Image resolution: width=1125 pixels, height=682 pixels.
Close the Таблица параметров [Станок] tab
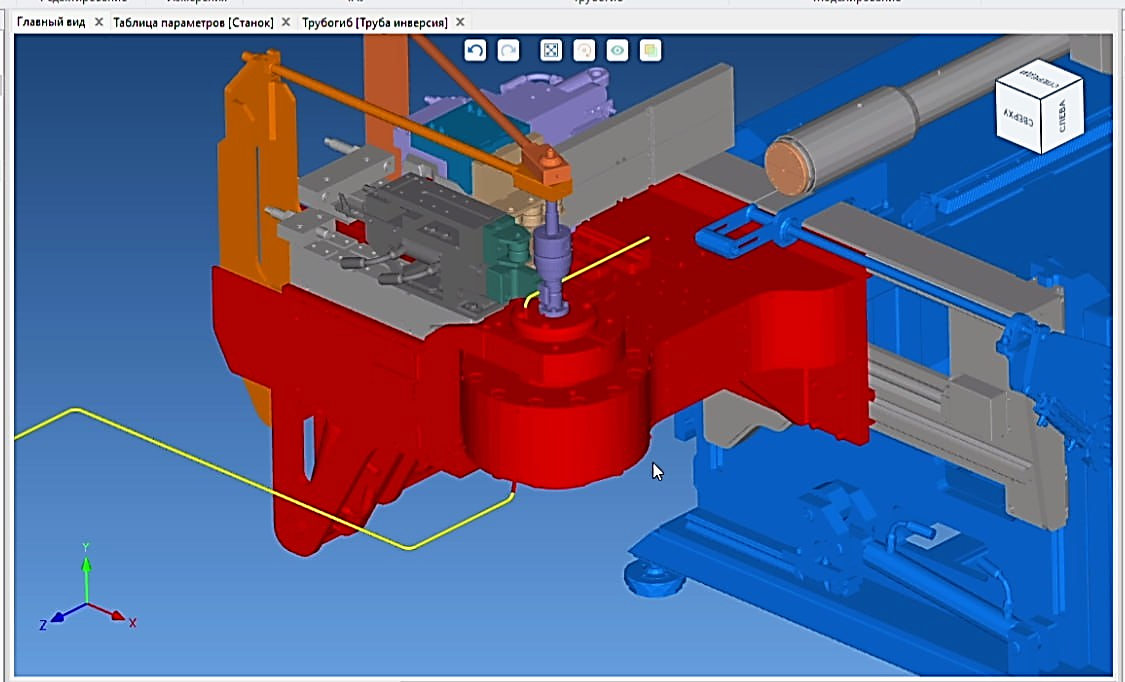286,22
